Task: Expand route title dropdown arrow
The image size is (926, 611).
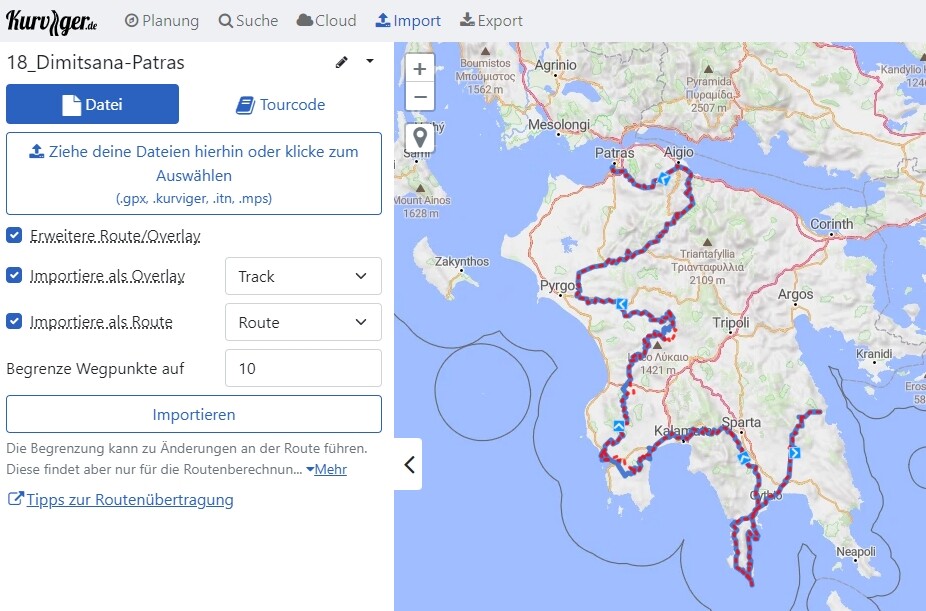Action: [370, 62]
